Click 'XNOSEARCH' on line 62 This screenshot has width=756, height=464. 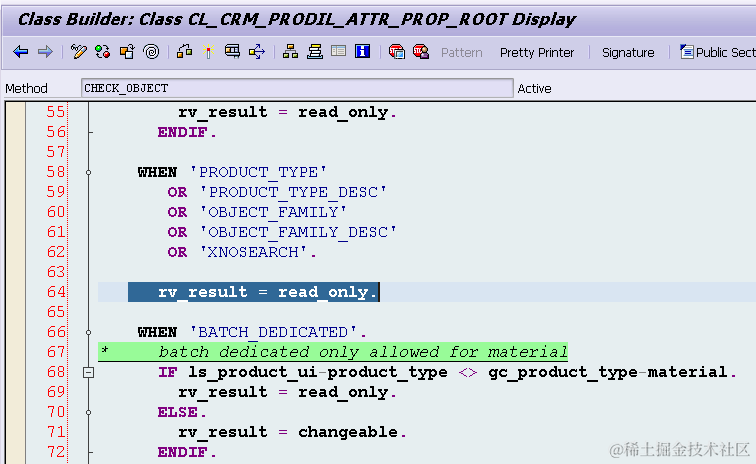(x=253, y=252)
